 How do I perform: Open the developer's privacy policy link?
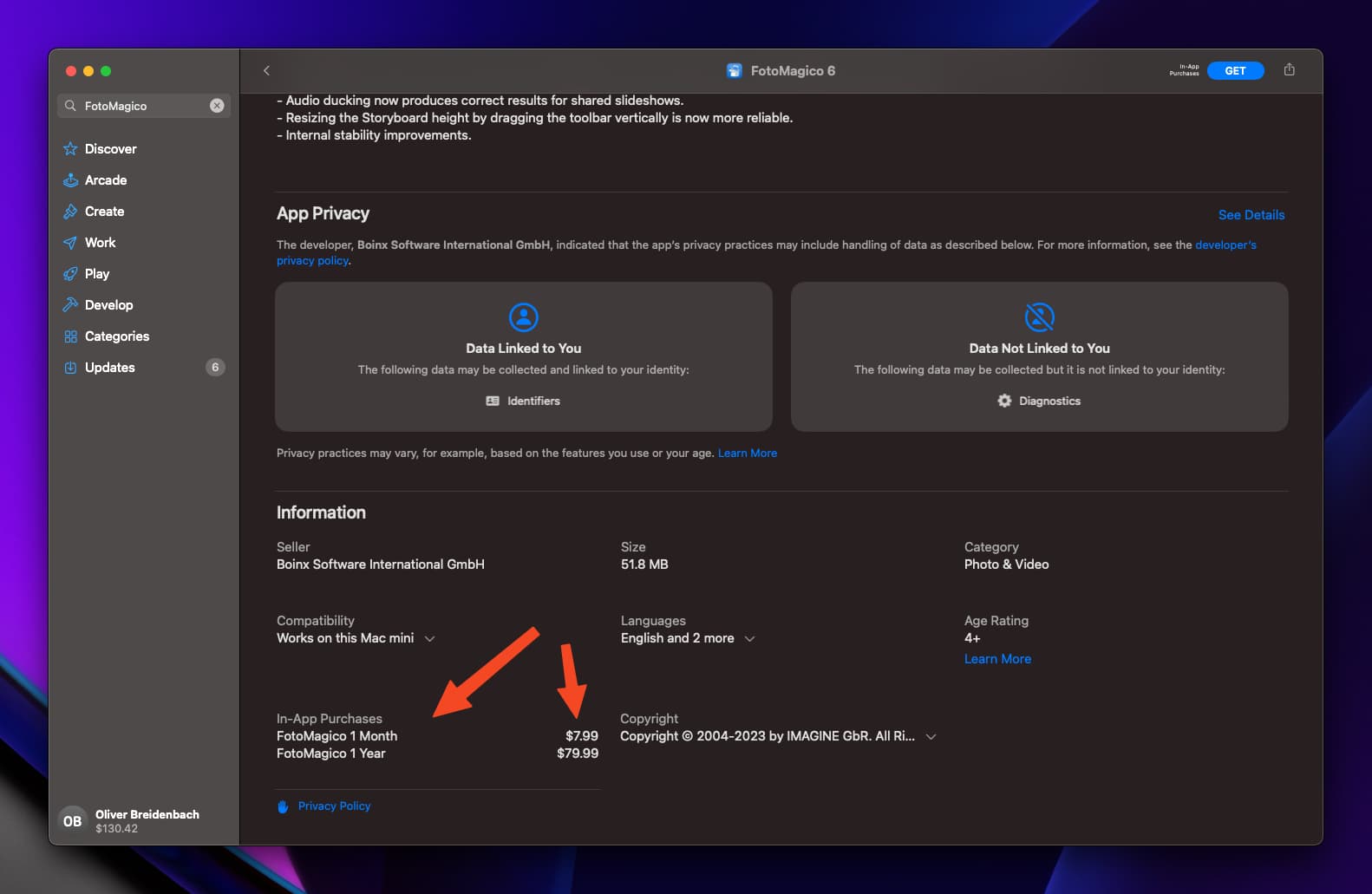[1225, 245]
